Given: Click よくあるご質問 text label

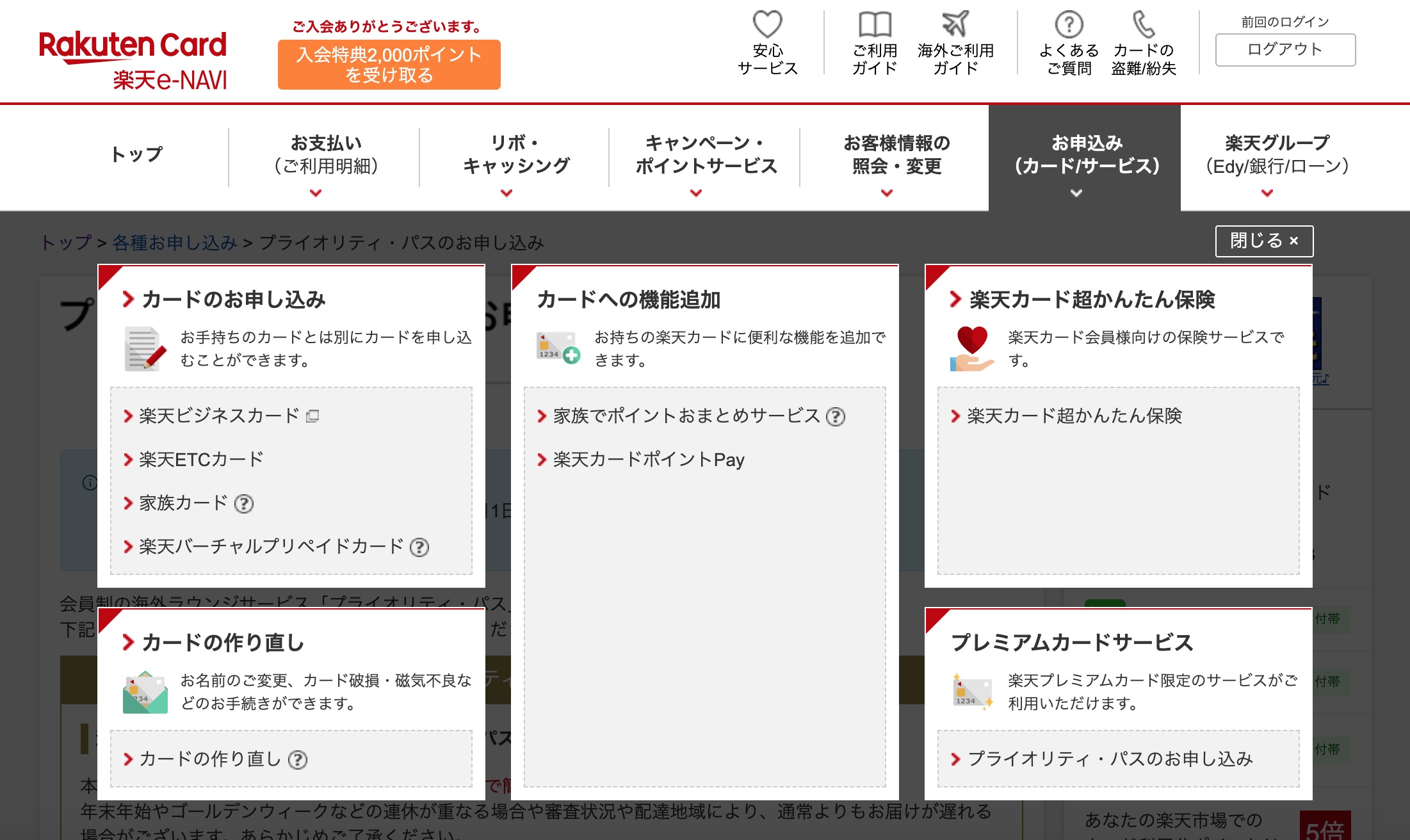Looking at the screenshot, I should coord(1069,60).
